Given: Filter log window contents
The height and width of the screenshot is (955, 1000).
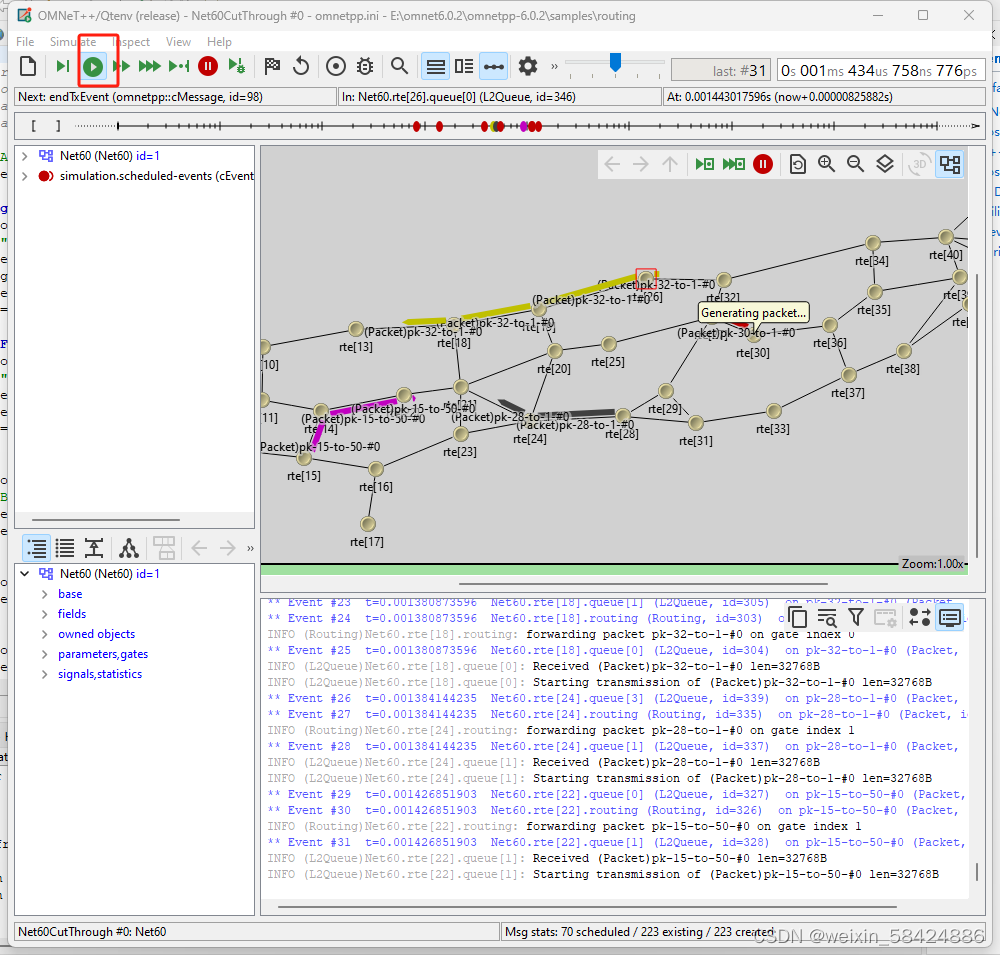Looking at the screenshot, I should pyautogui.click(x=856, y=617).
